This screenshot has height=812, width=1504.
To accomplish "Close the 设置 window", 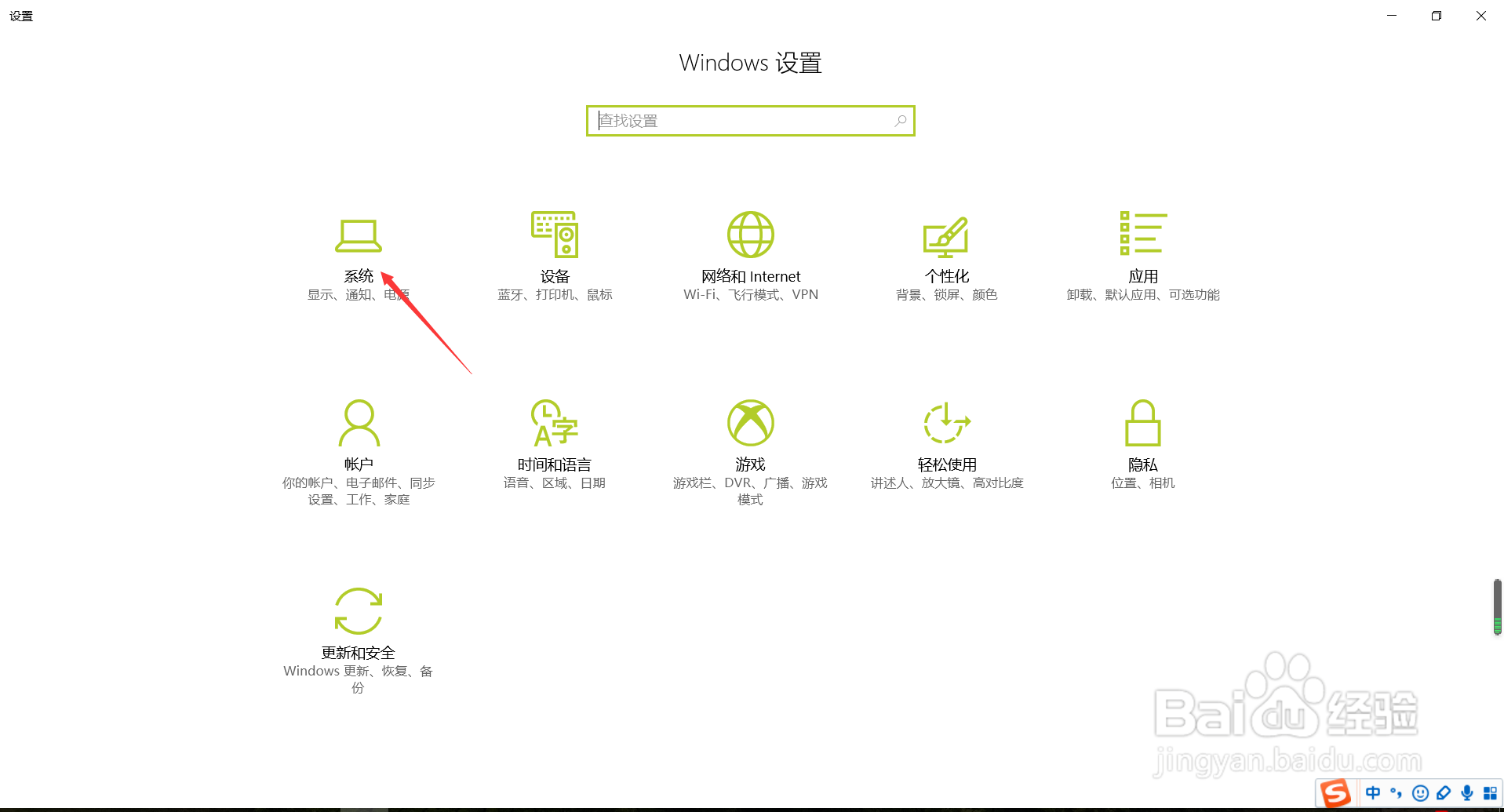I will [x=1481, y=16].
